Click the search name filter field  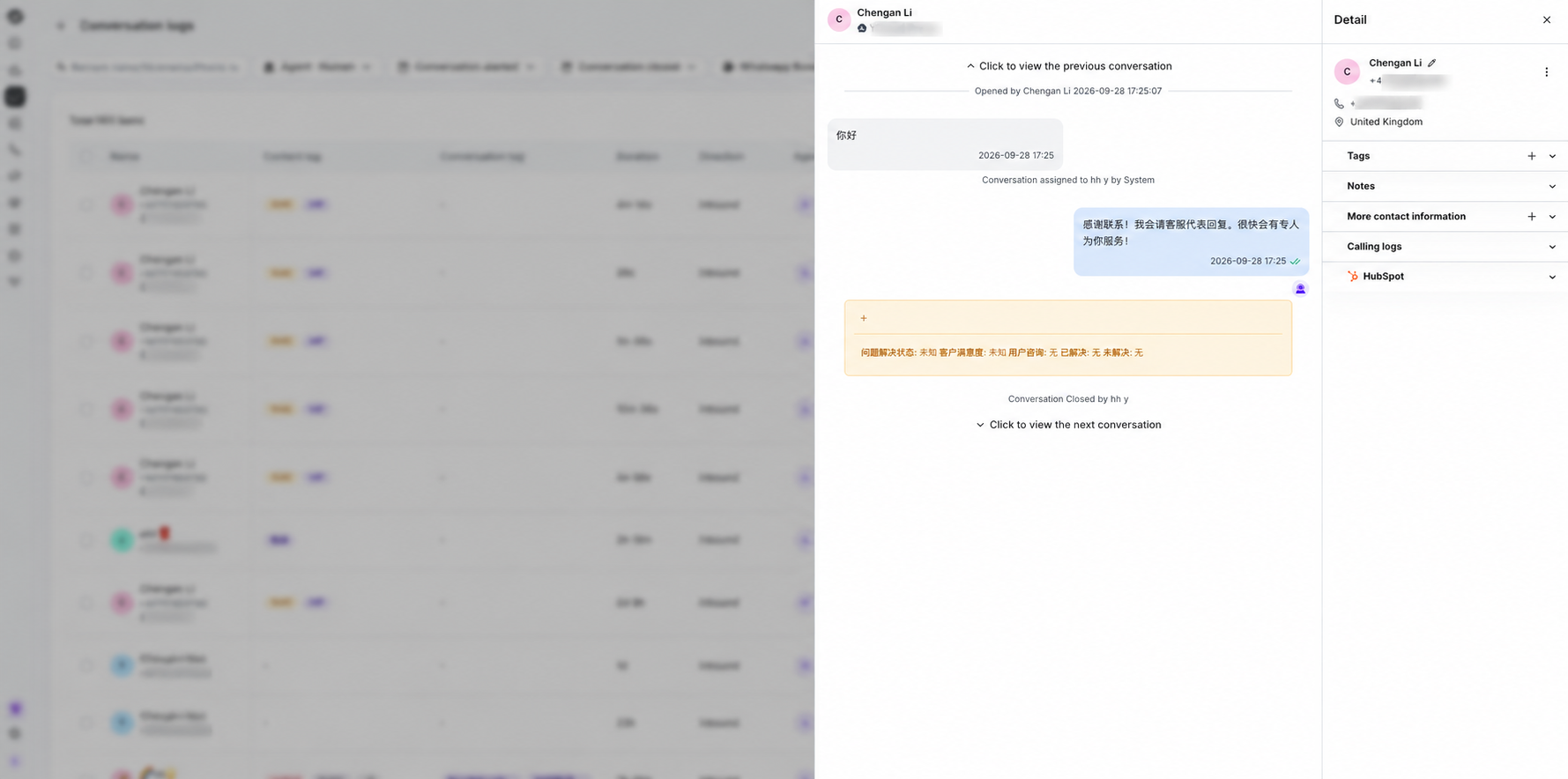pos(147,67)
